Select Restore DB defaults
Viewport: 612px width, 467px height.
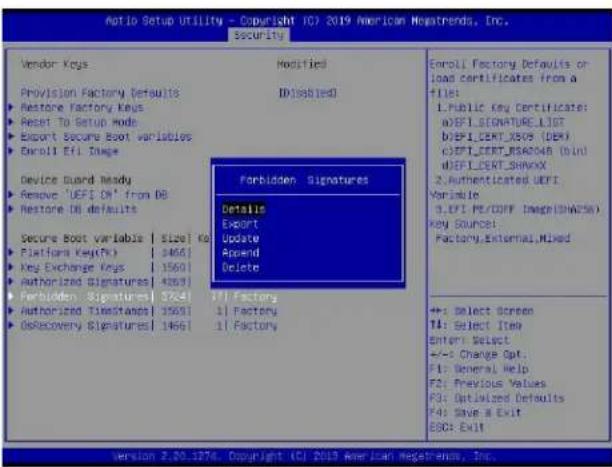[78, 209]
